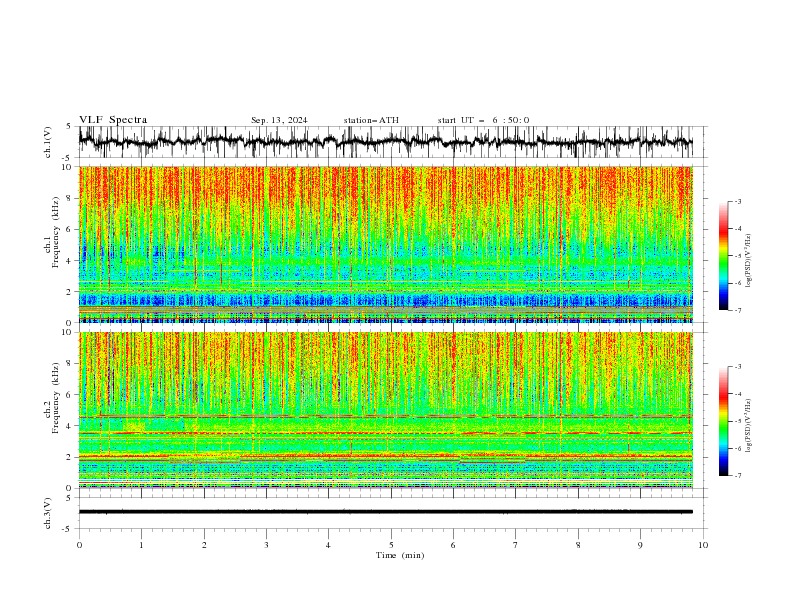Click ch.1 frequency tick label '4'
Viewport: 792px width, 612px height.
(x=69, y=261)
